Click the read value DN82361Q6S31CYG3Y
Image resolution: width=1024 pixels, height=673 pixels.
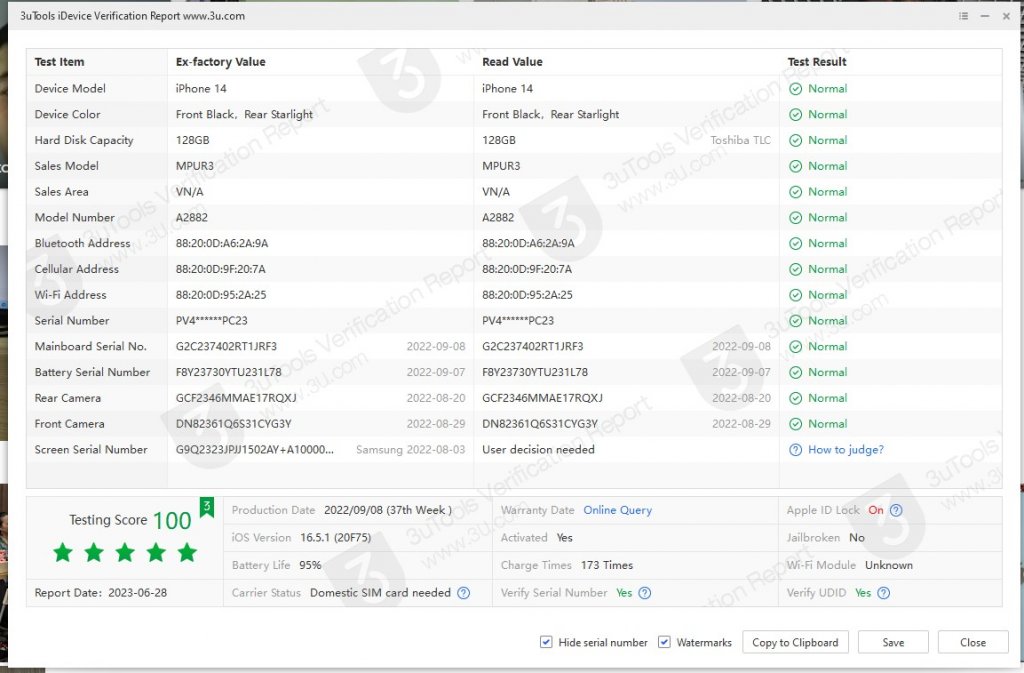(x=540, y=424)
